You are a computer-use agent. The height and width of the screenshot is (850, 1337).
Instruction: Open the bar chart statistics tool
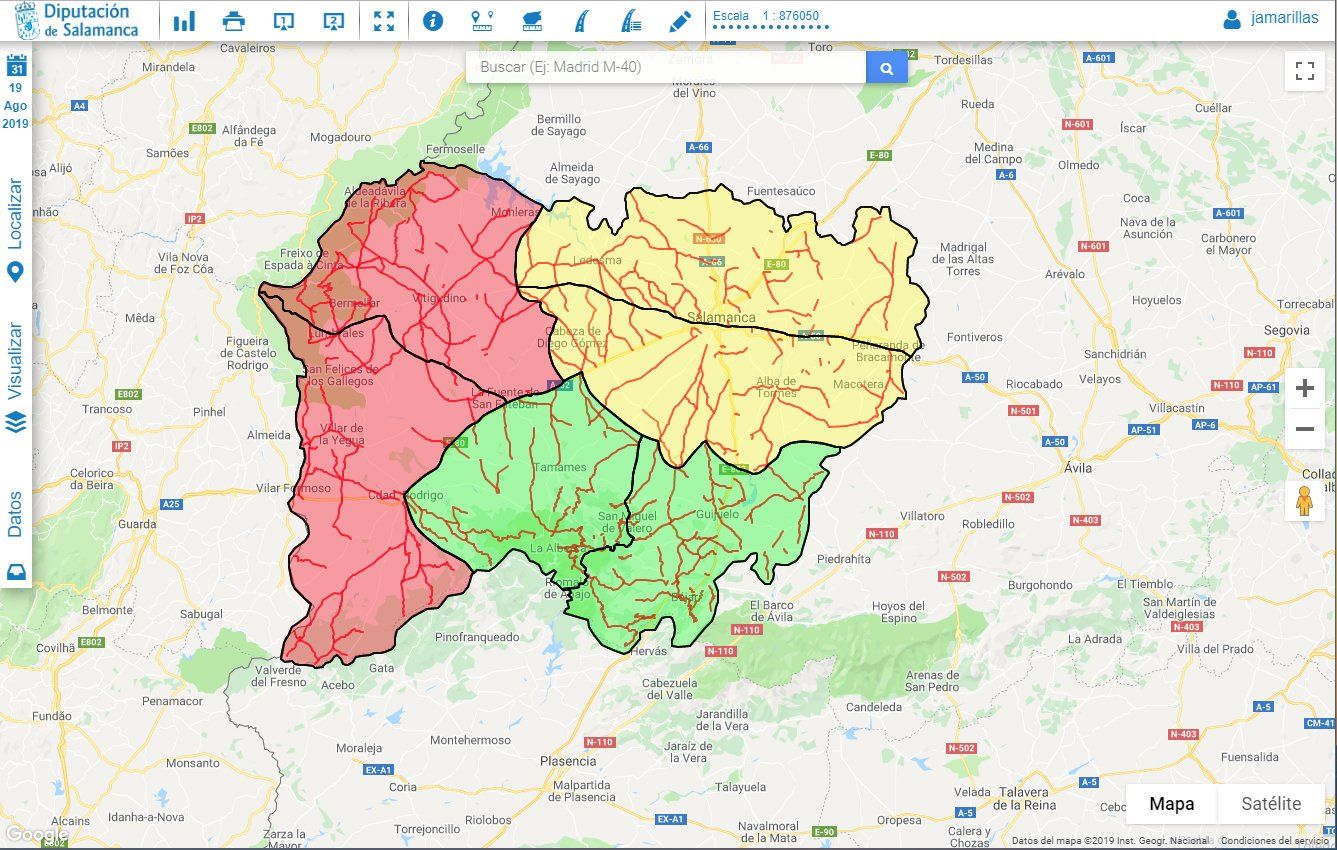(184, 21)
